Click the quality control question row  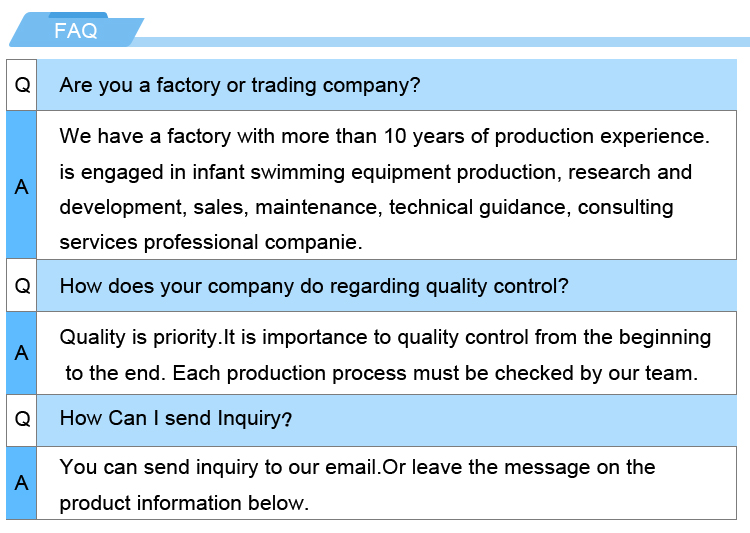(x=314, y=286)
